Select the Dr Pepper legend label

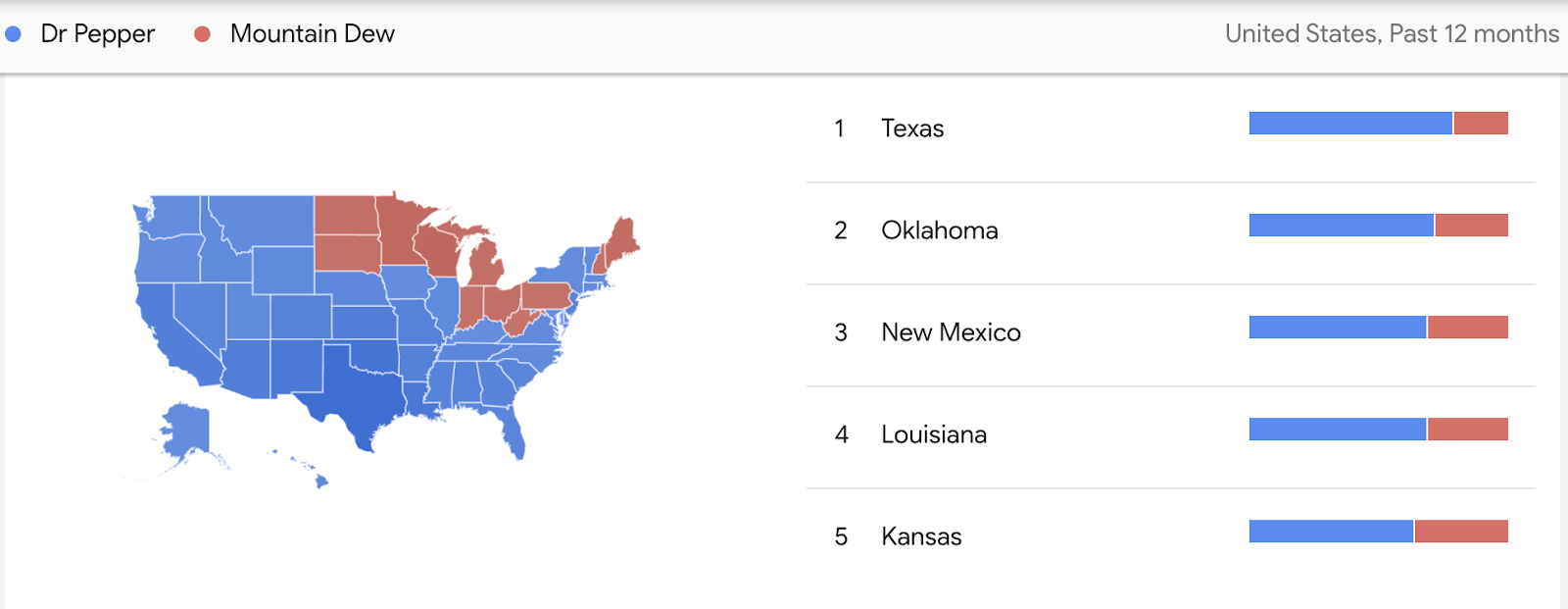point(98,34)
